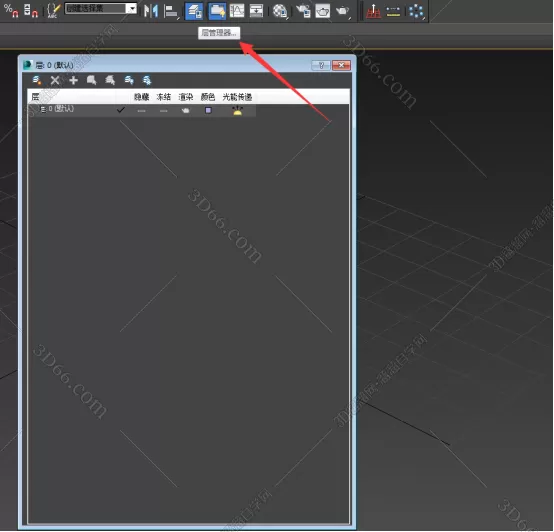Click layer 0 color swatch

(x=208, y=110)
